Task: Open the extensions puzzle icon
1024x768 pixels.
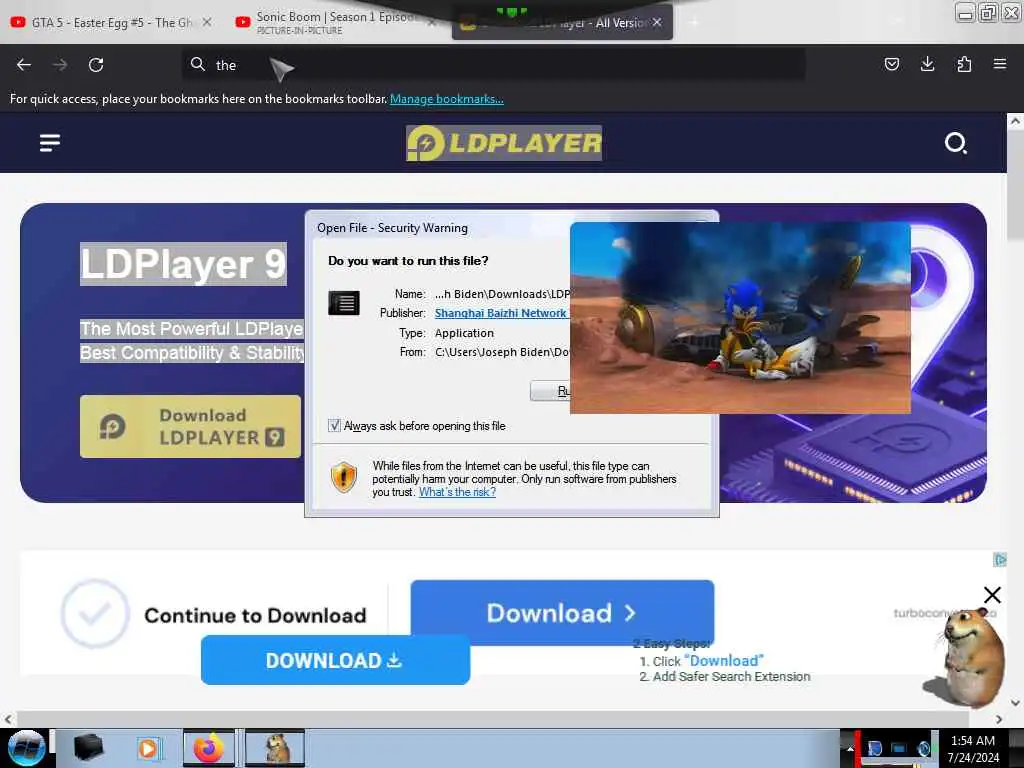Action: 964,64
